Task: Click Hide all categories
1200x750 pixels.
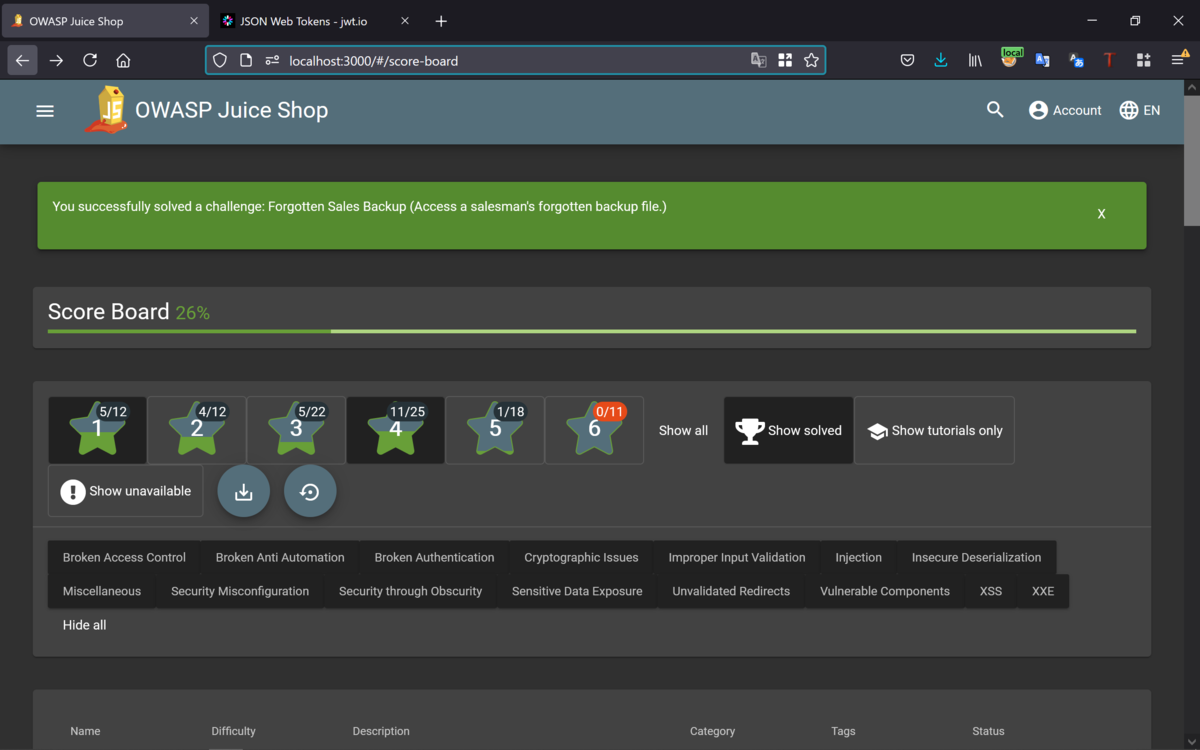Action: pyautogui.click(x=84, y=625)
